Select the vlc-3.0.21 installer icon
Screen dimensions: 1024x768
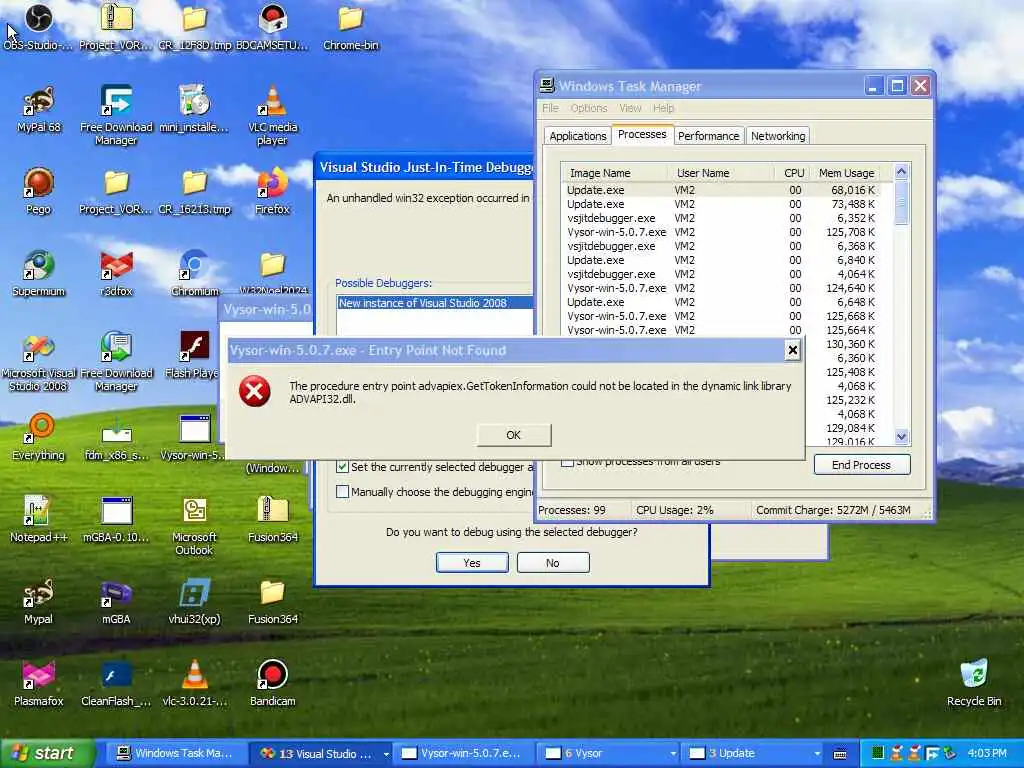coord(194,684)
